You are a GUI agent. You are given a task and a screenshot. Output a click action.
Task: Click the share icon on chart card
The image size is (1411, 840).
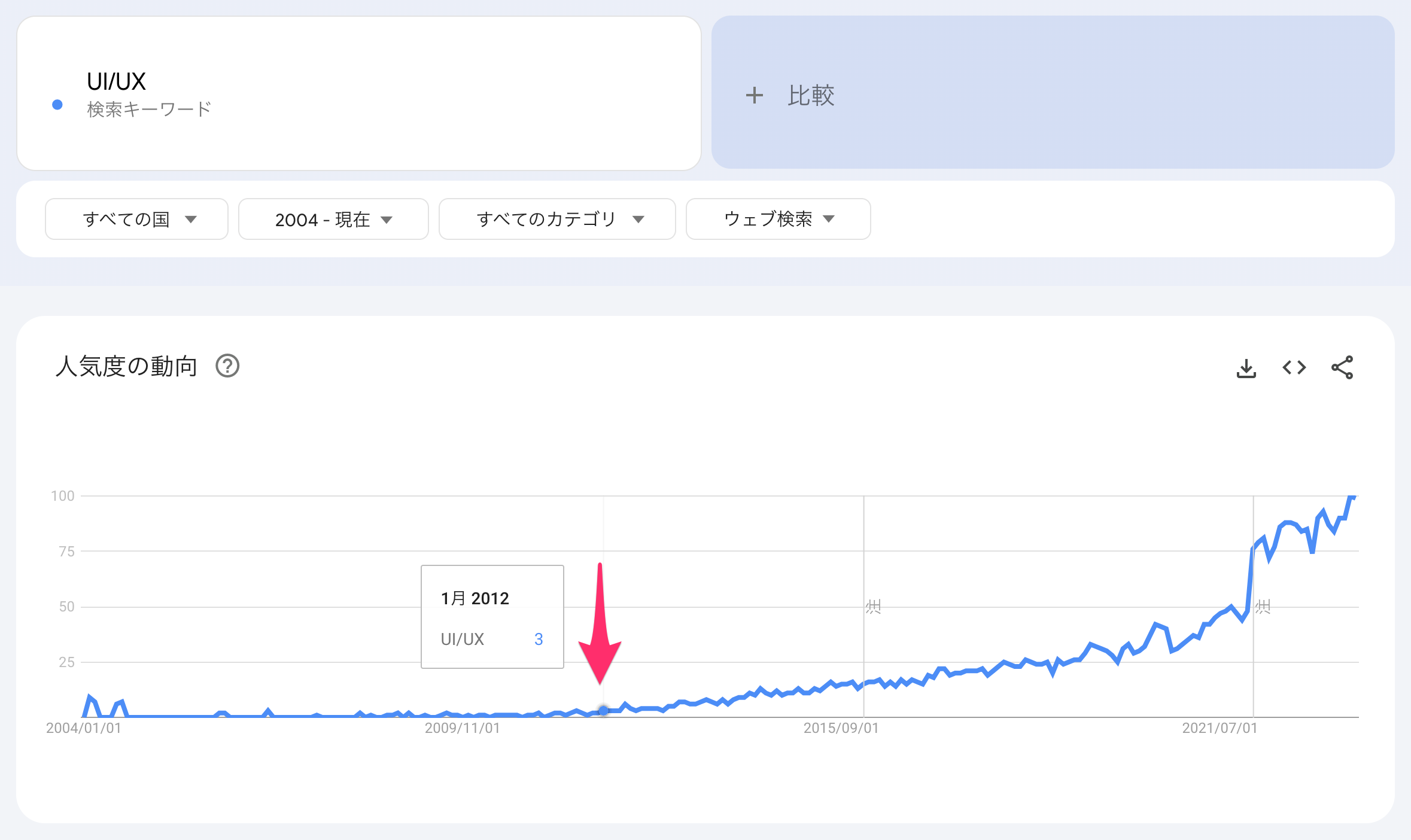[x=1342, y=367]
